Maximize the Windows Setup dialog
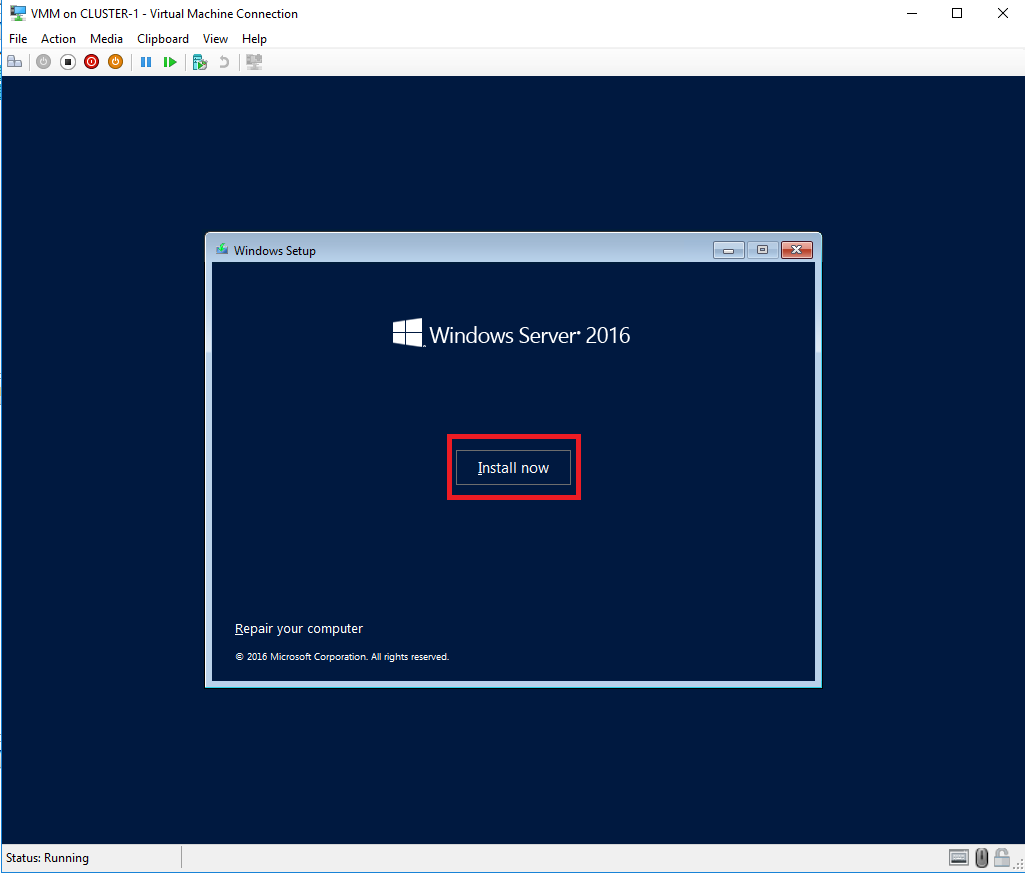 (762, 250)
